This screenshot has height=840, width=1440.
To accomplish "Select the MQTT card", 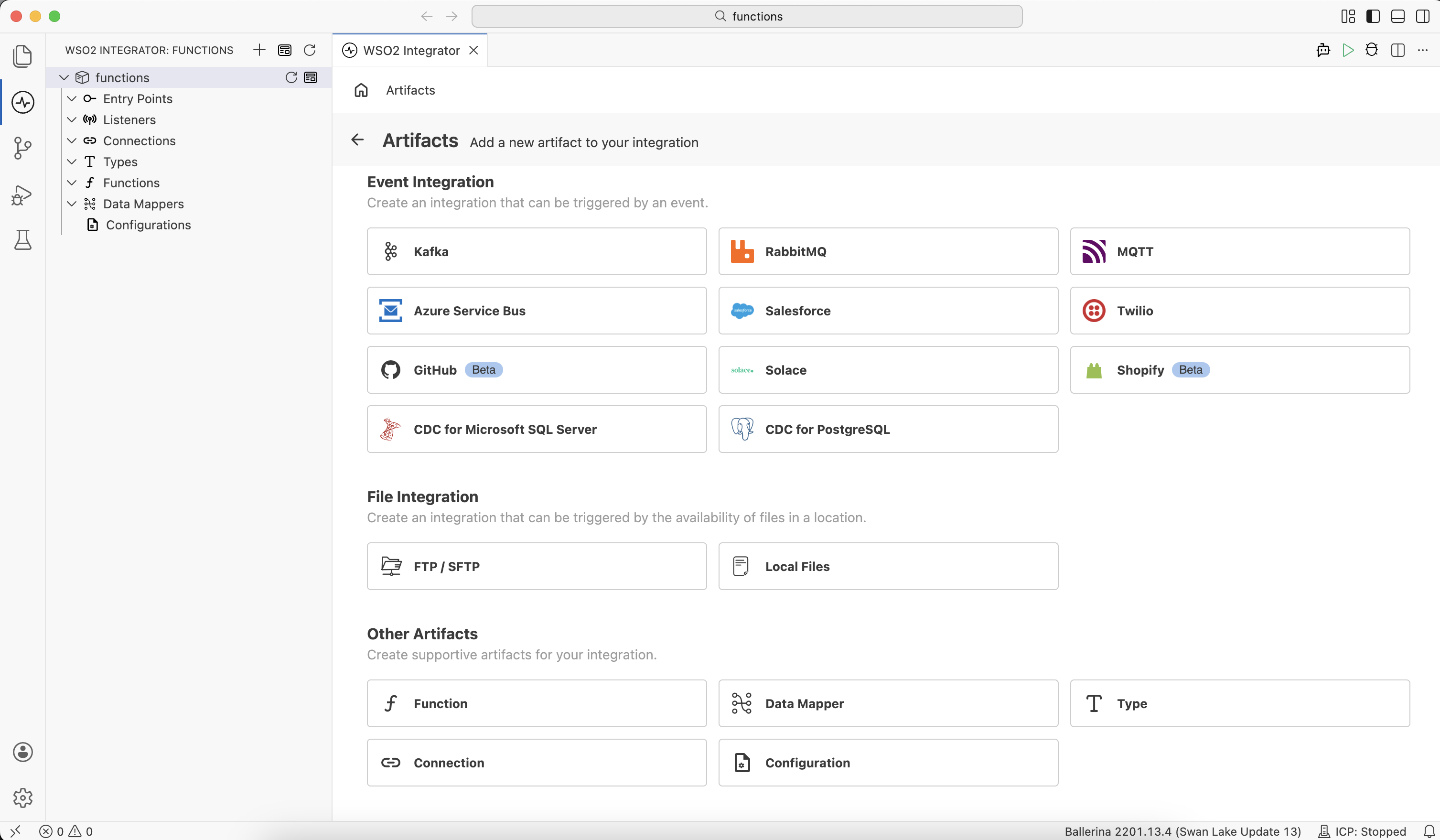I will click(1239, 251).
